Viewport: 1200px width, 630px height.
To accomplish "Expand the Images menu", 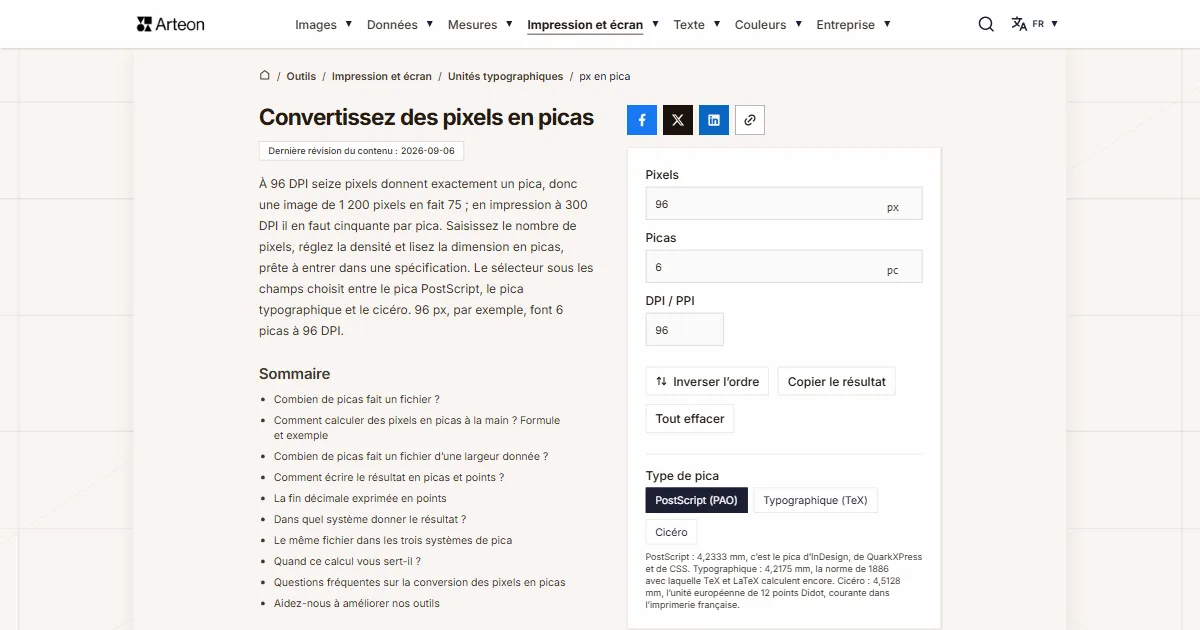I will click(323, 24).
